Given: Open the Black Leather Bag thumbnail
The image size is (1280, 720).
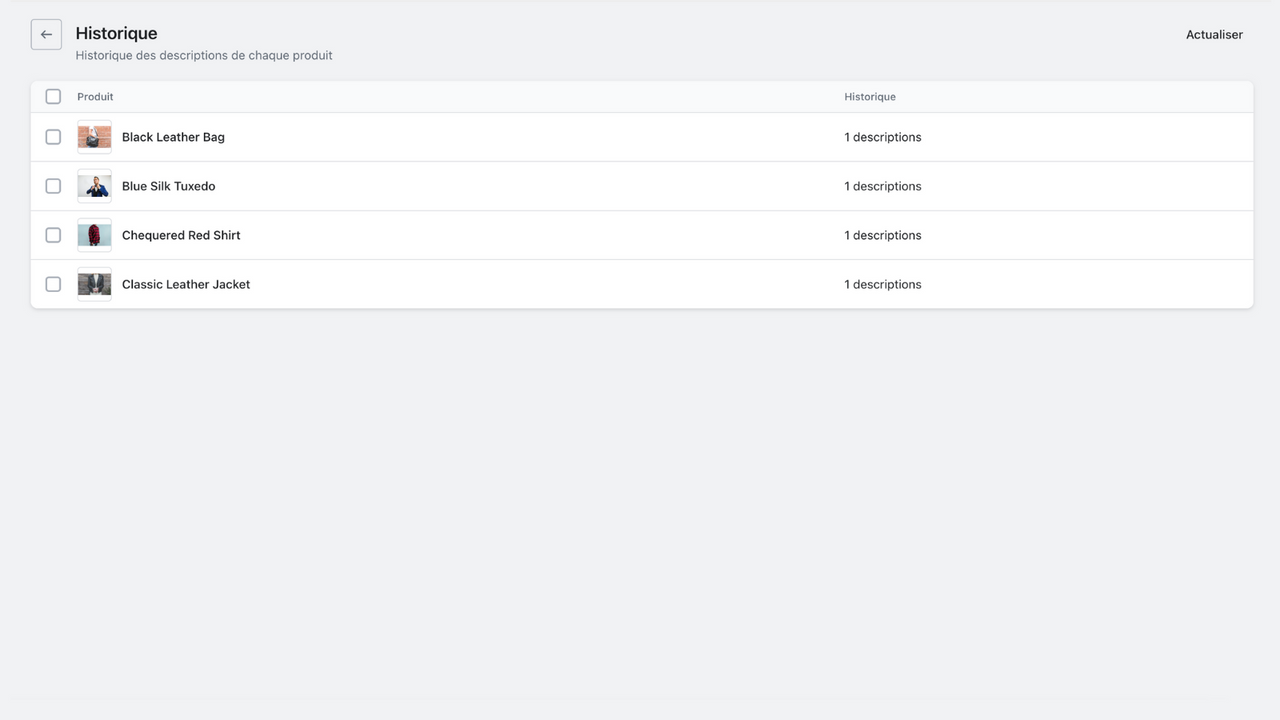Looking at the screenshot, I should [x=94, y=137].
